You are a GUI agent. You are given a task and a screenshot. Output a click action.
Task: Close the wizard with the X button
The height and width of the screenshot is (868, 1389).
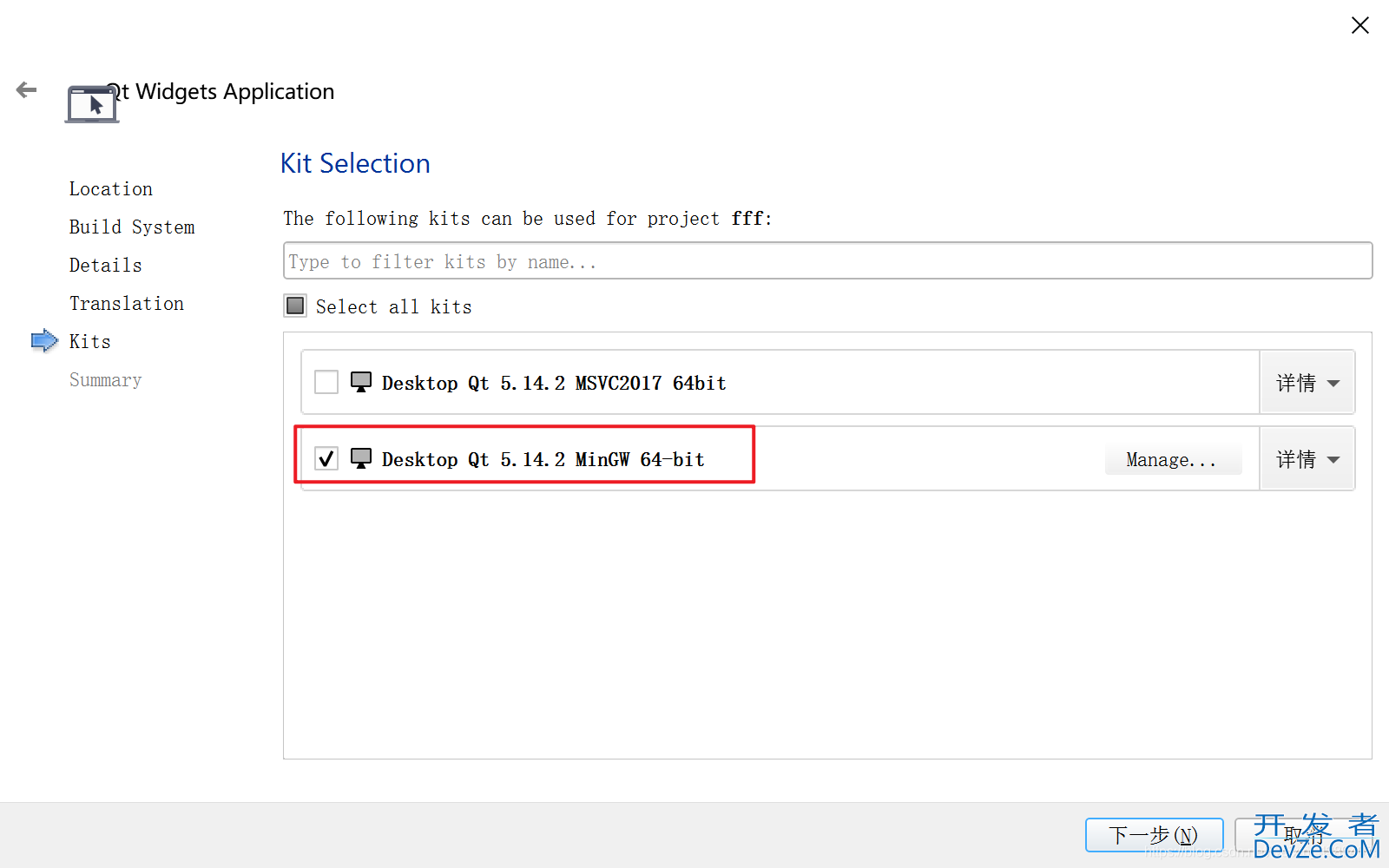[1360, 25]
